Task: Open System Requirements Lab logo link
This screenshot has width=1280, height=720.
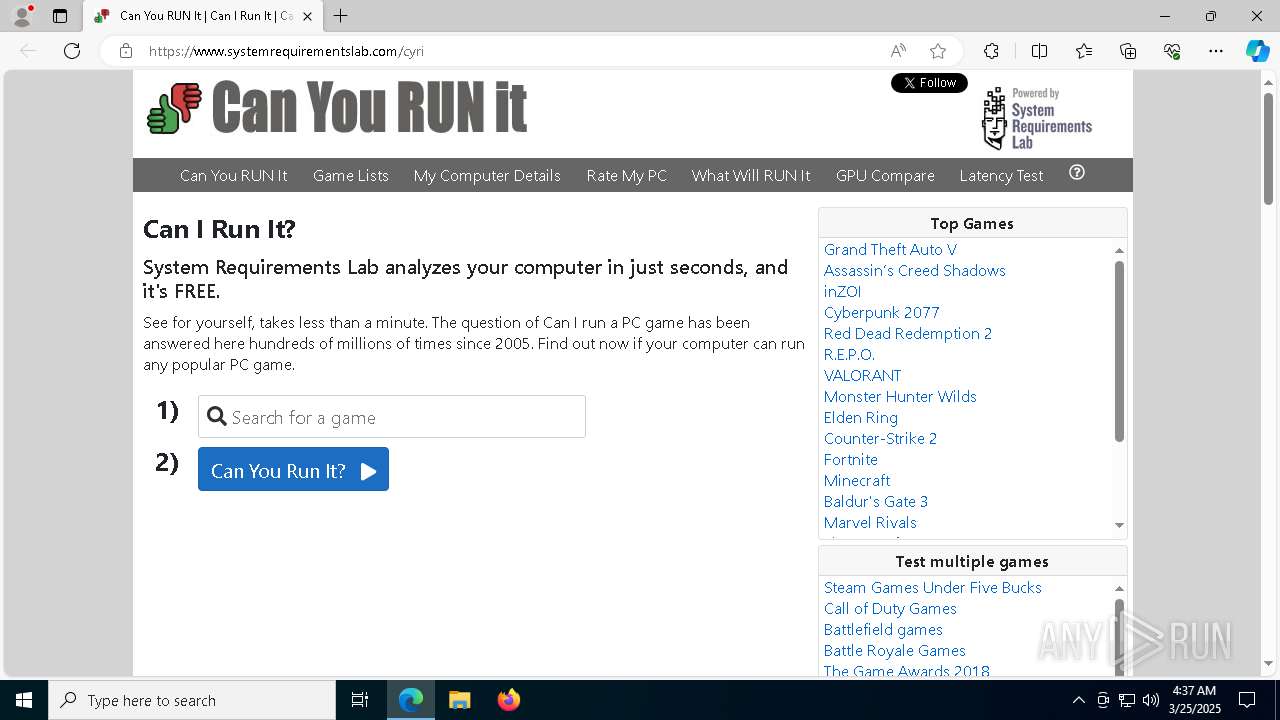Action: (x=1037, y=118)
